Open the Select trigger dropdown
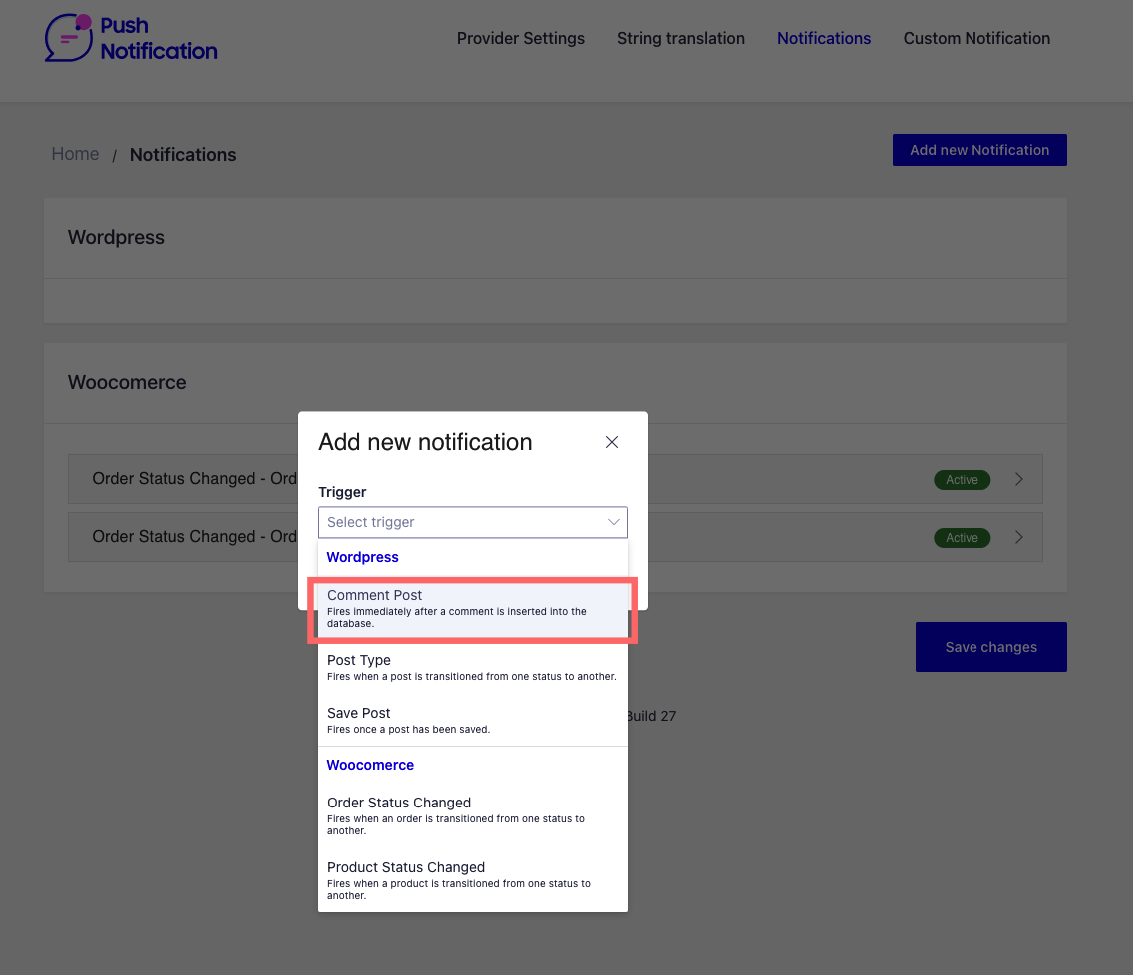Screen dimensions: 1133x975 [x=472, y=522]
